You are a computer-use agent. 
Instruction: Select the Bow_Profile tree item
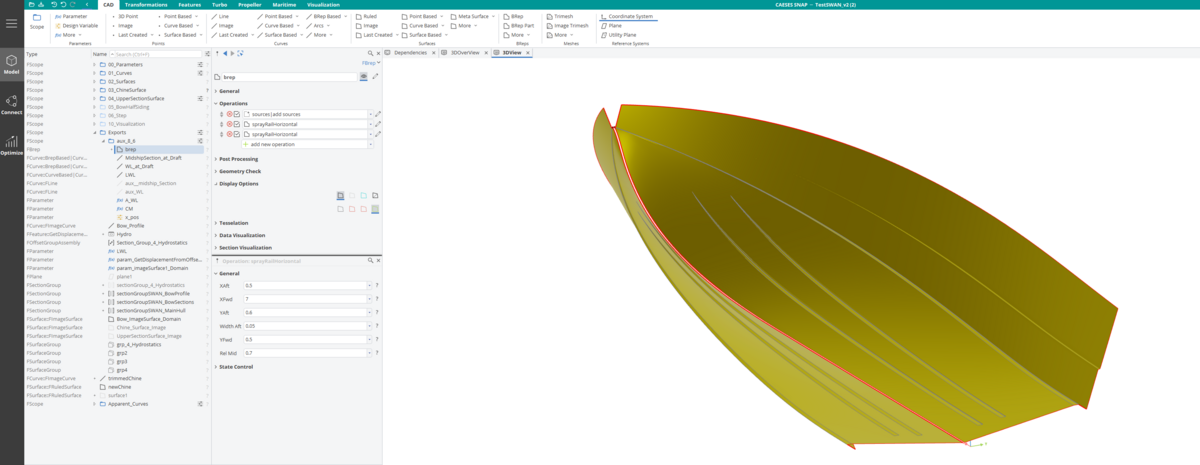[x=131, y=226]
